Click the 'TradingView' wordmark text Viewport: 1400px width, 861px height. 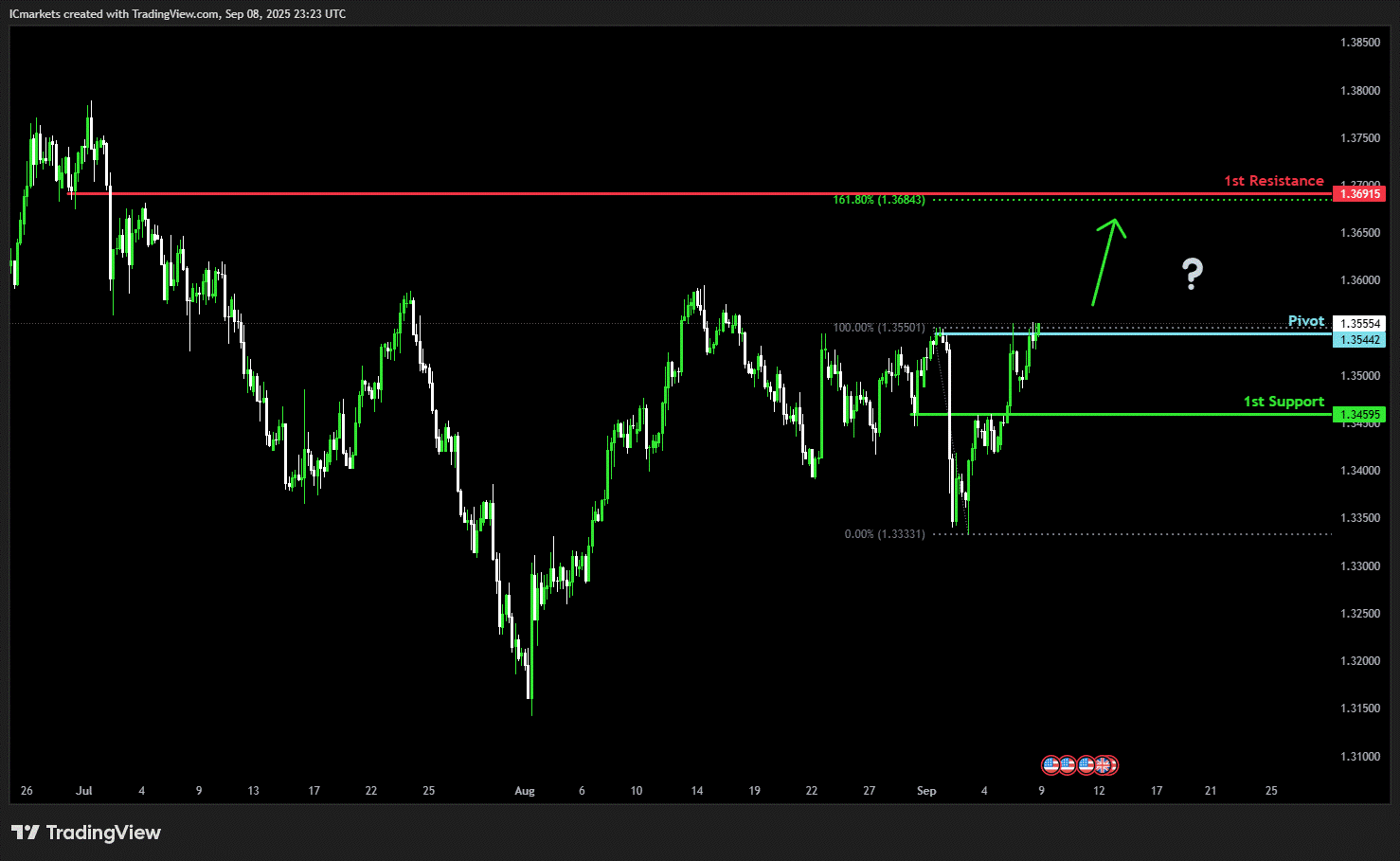(x=103, y=833)
